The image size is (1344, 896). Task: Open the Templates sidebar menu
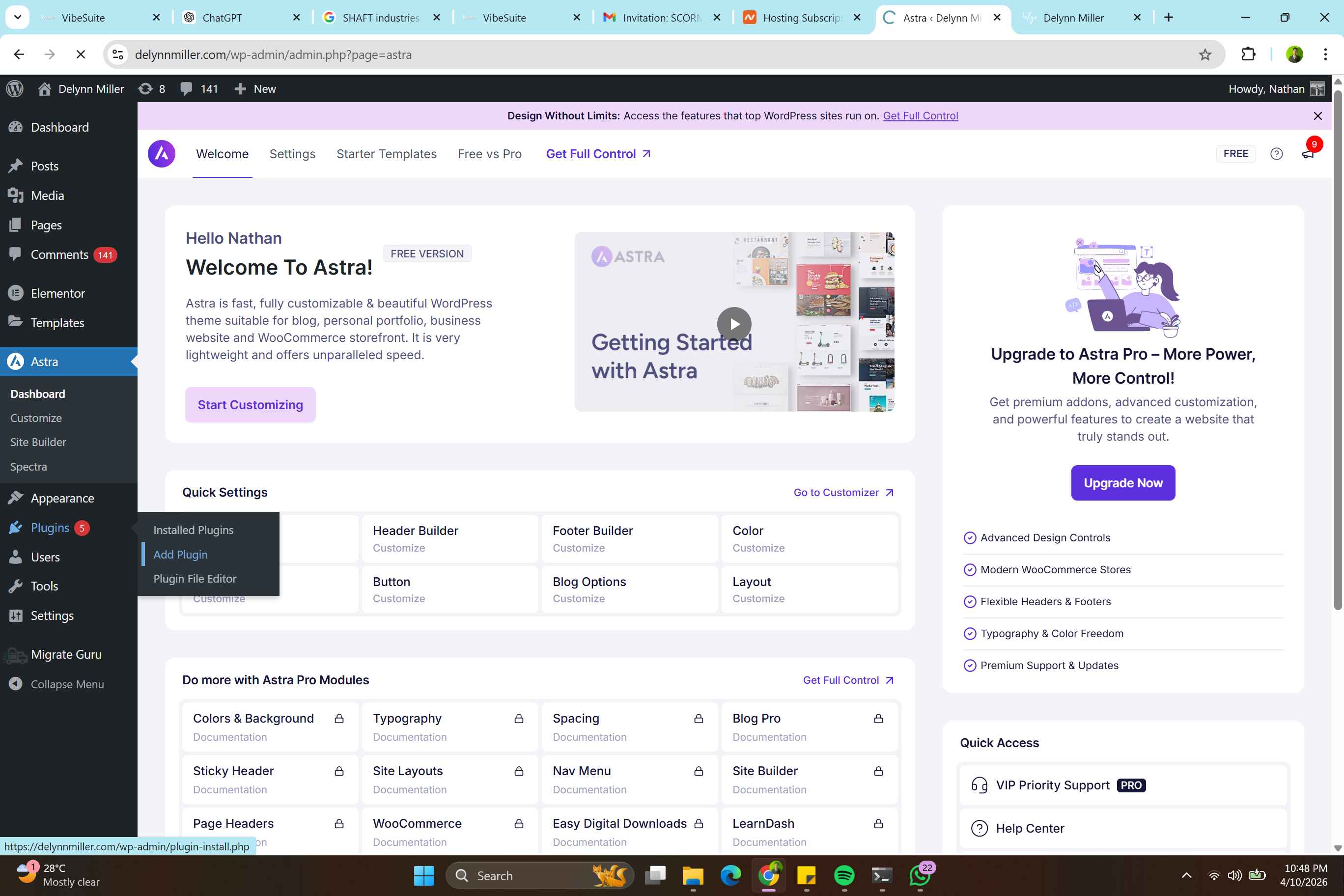click(57, 323)
